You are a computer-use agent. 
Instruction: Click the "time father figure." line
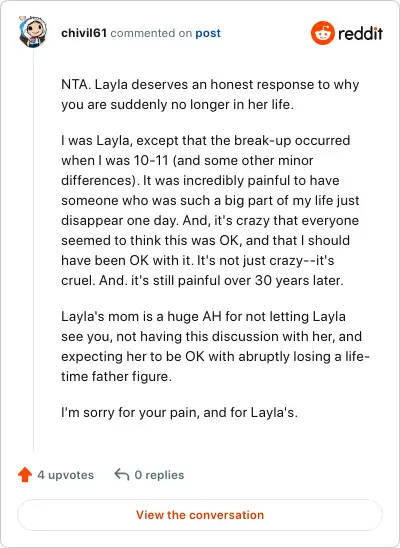(116, 376)
